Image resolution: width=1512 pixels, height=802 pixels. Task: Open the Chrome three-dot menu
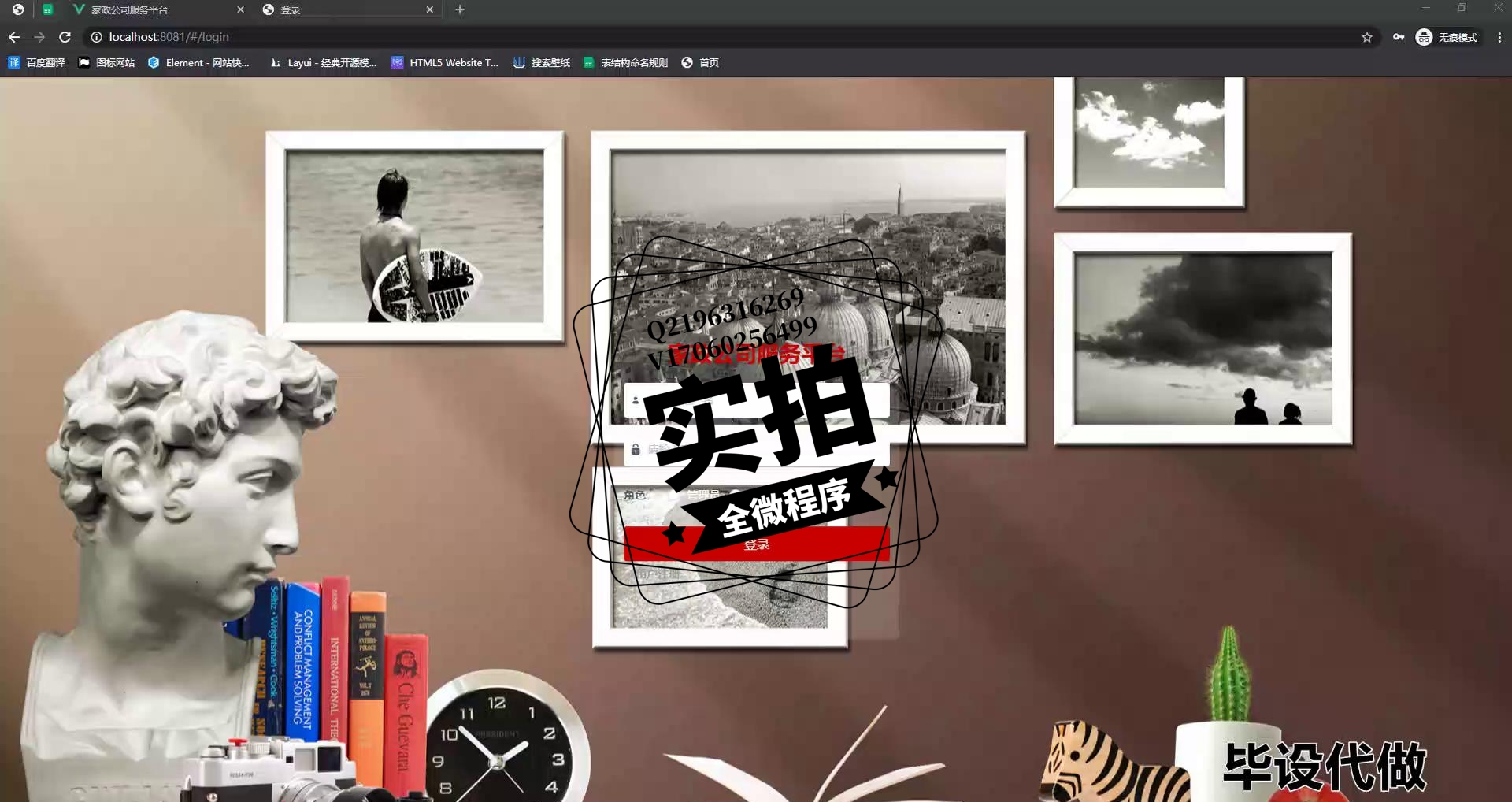pyautogui.click(x=1499, y=37)
